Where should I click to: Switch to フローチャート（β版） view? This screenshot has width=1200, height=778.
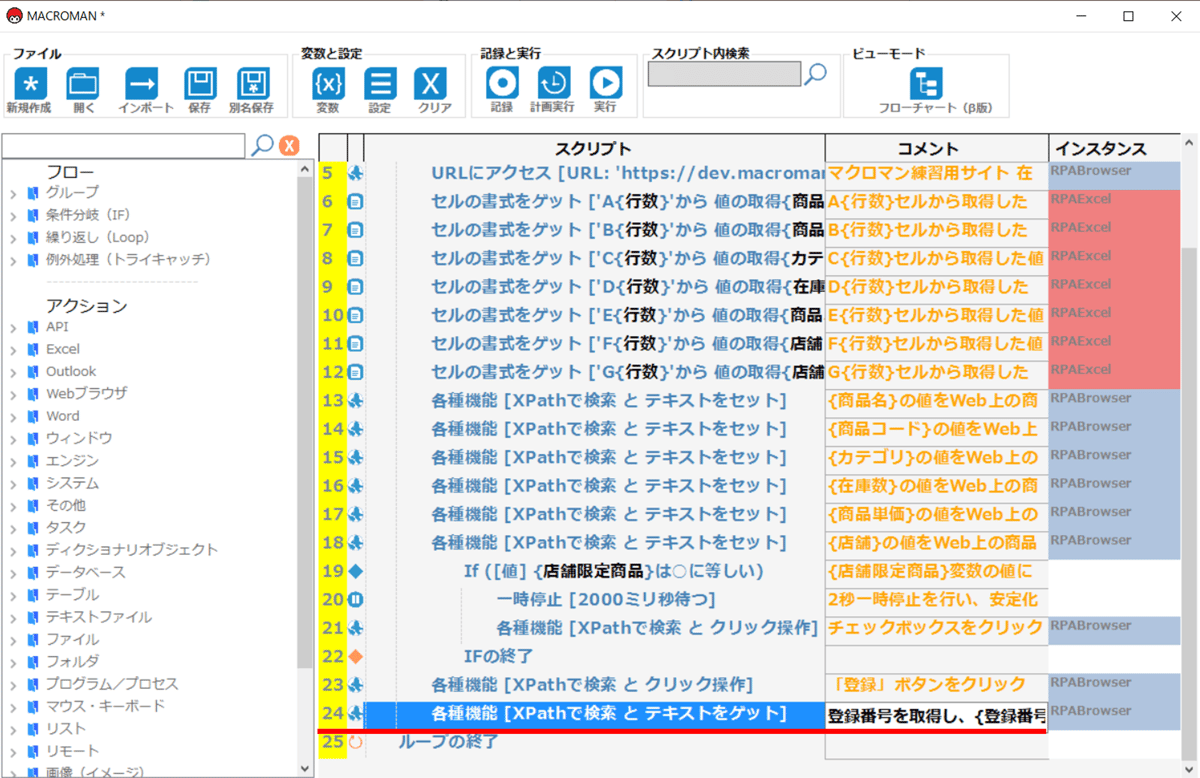[x=926, y=83]
